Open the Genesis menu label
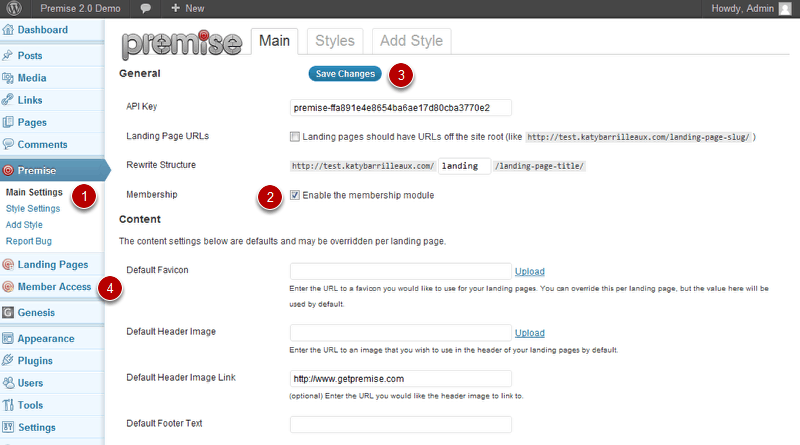800x445 pixels. (36, 312)
